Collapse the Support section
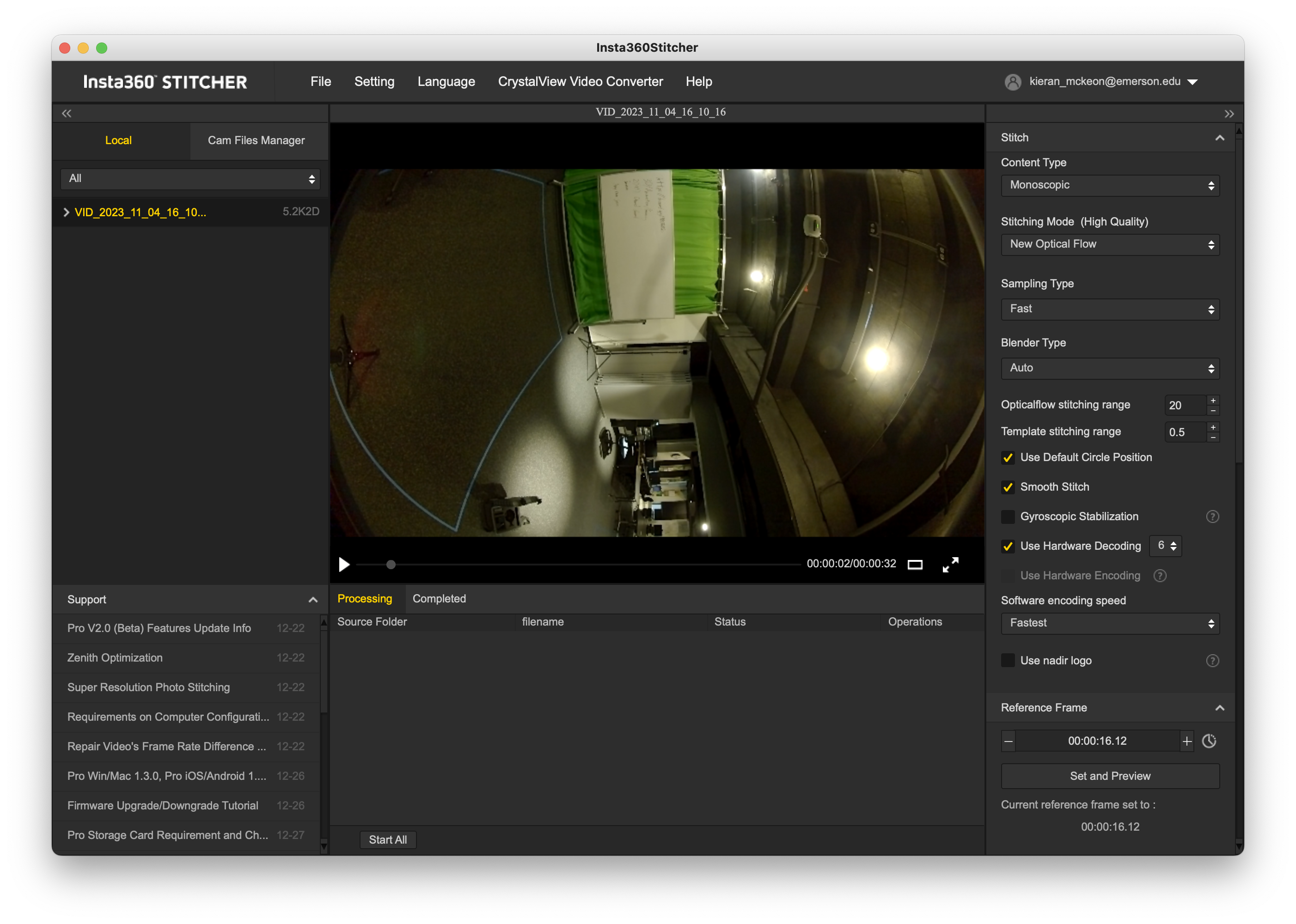 point(312,600)
